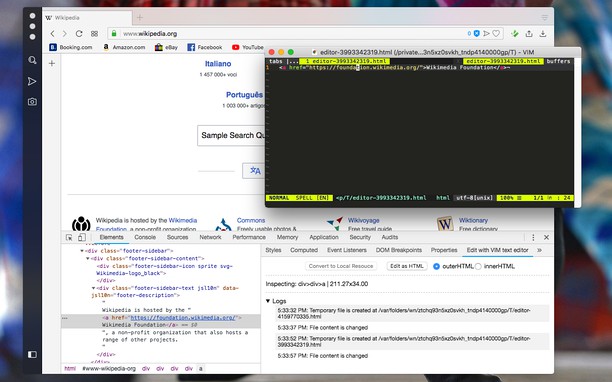Image resolution: width=612 pixels, height=382 pixels.
Task: Click the Edit as HTML button
Action: tap(407, 266)
